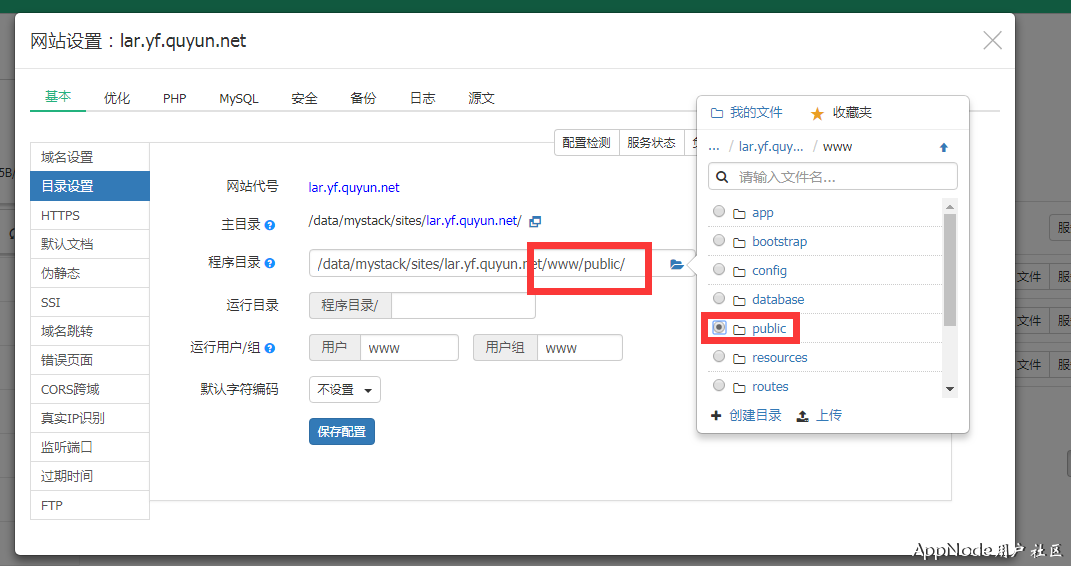The height and width of the screenshot is (566, 1071).
Task: Click the 创建目录 create directory link
Action: 746,416
